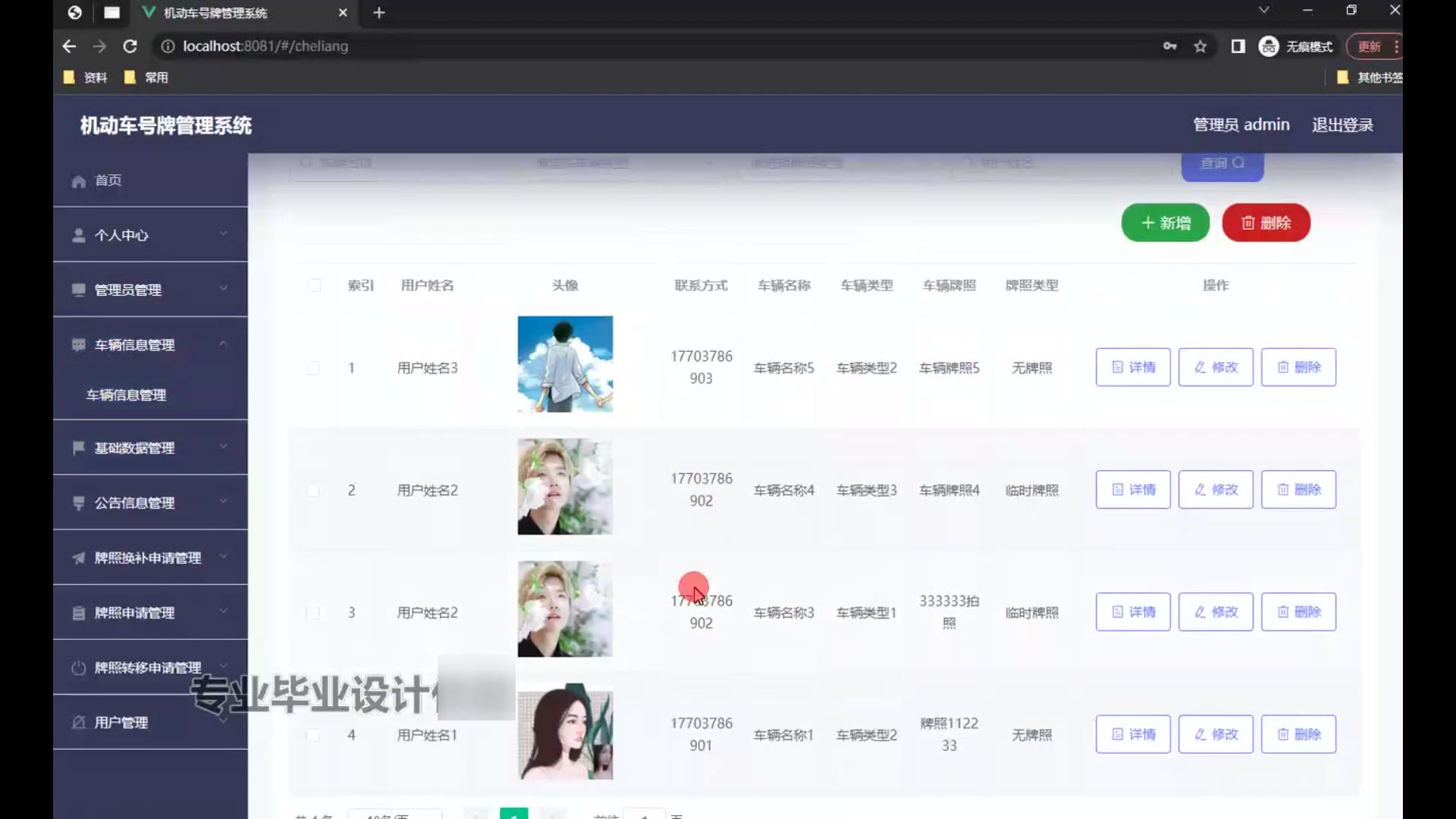1456x819 pixels.
Task: Click the flag icon for 基础数据管理
Action: tap(78, 448)
